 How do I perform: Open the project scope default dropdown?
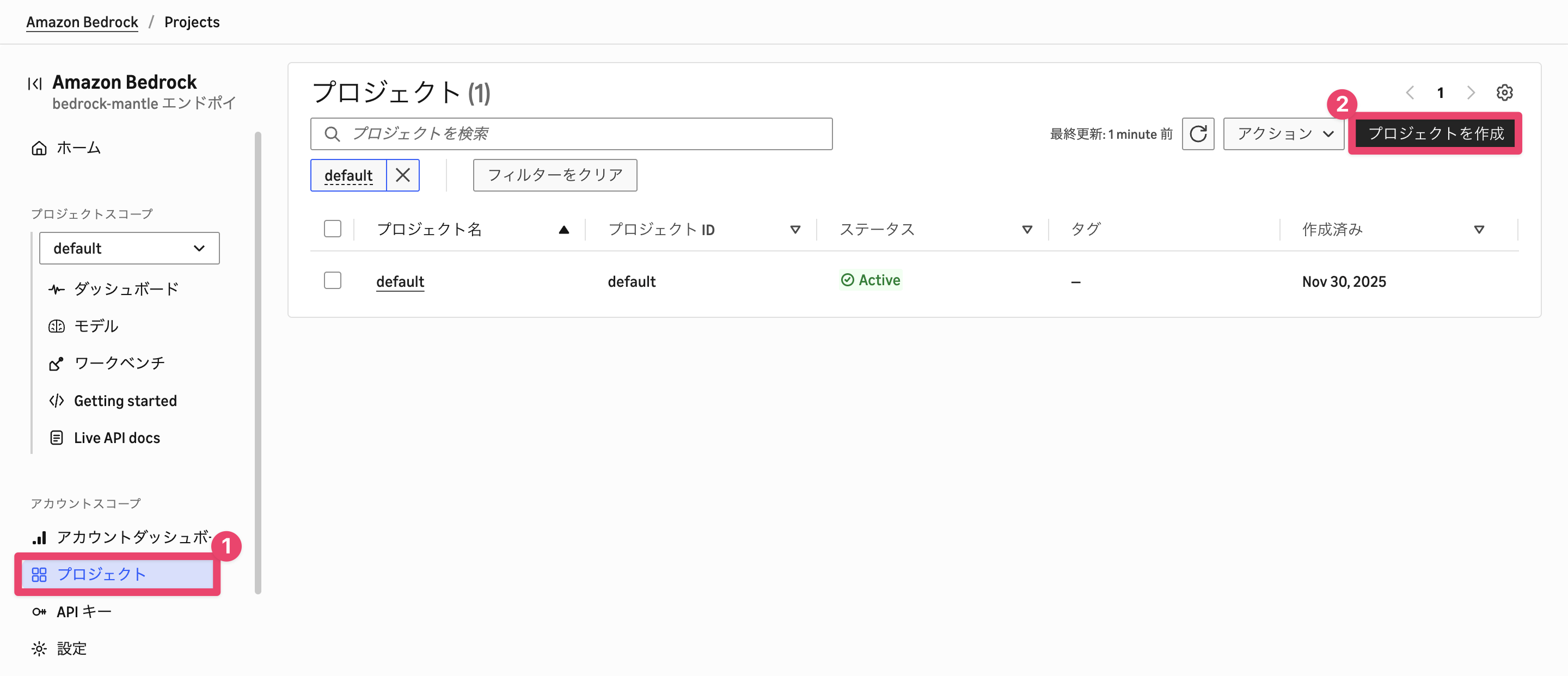tap(129, 248)
